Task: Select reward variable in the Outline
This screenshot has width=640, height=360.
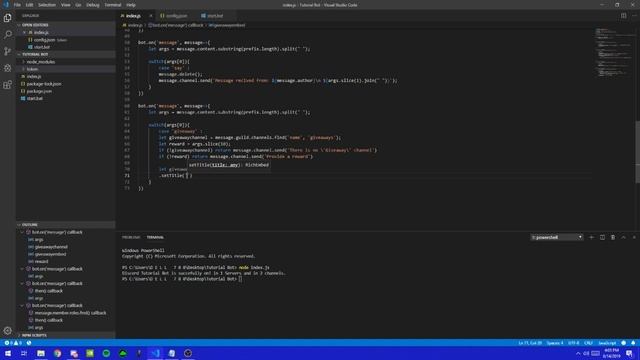Action: pos(41,262)
